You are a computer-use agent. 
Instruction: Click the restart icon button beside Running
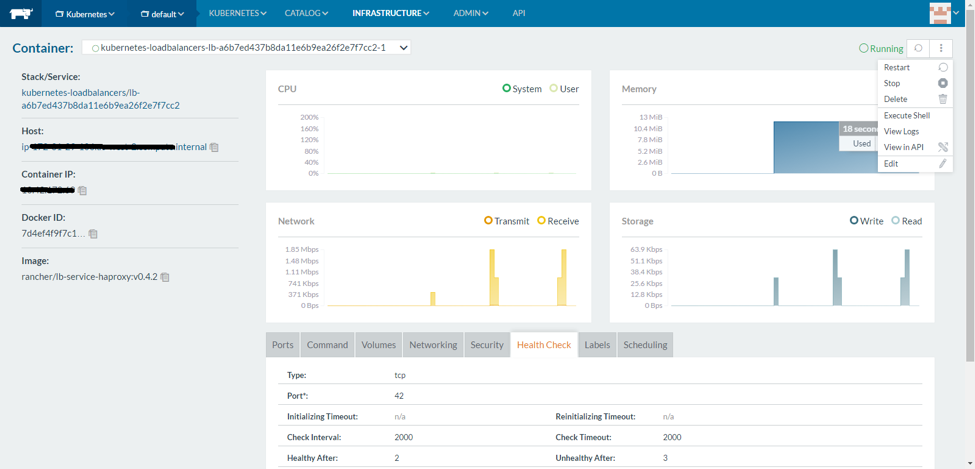pyautogui.click(x=918, y=48)
